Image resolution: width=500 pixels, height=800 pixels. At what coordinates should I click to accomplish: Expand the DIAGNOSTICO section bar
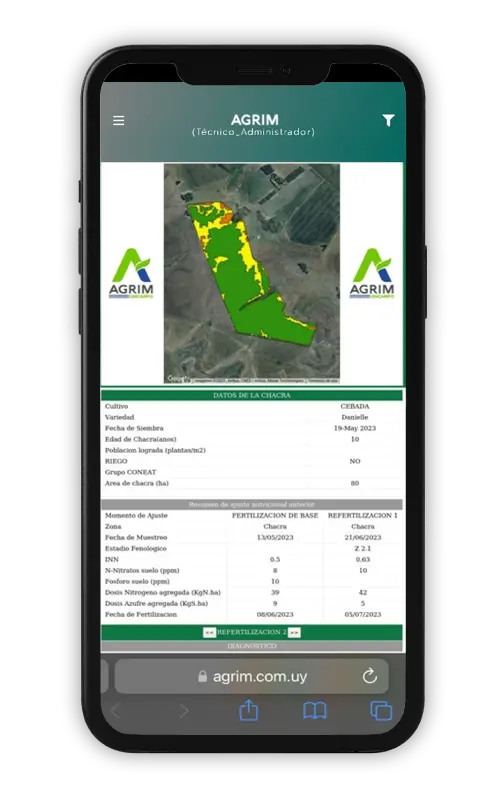pos(252,646)
